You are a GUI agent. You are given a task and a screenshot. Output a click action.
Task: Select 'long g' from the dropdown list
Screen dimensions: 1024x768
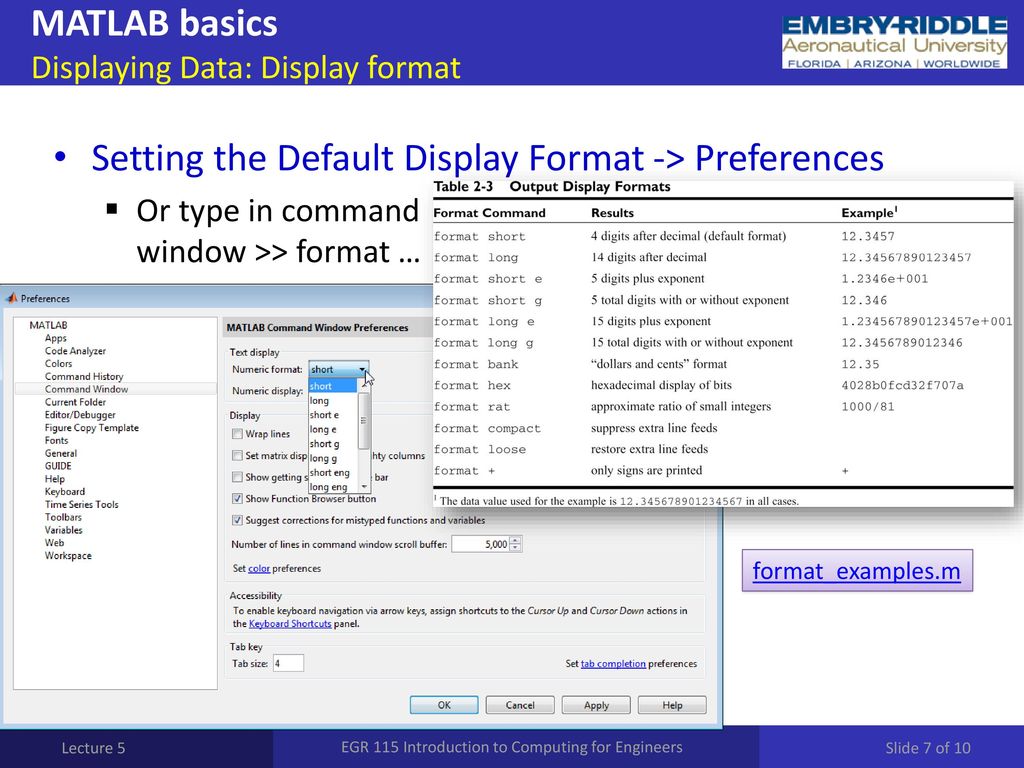tap(332, 458)
